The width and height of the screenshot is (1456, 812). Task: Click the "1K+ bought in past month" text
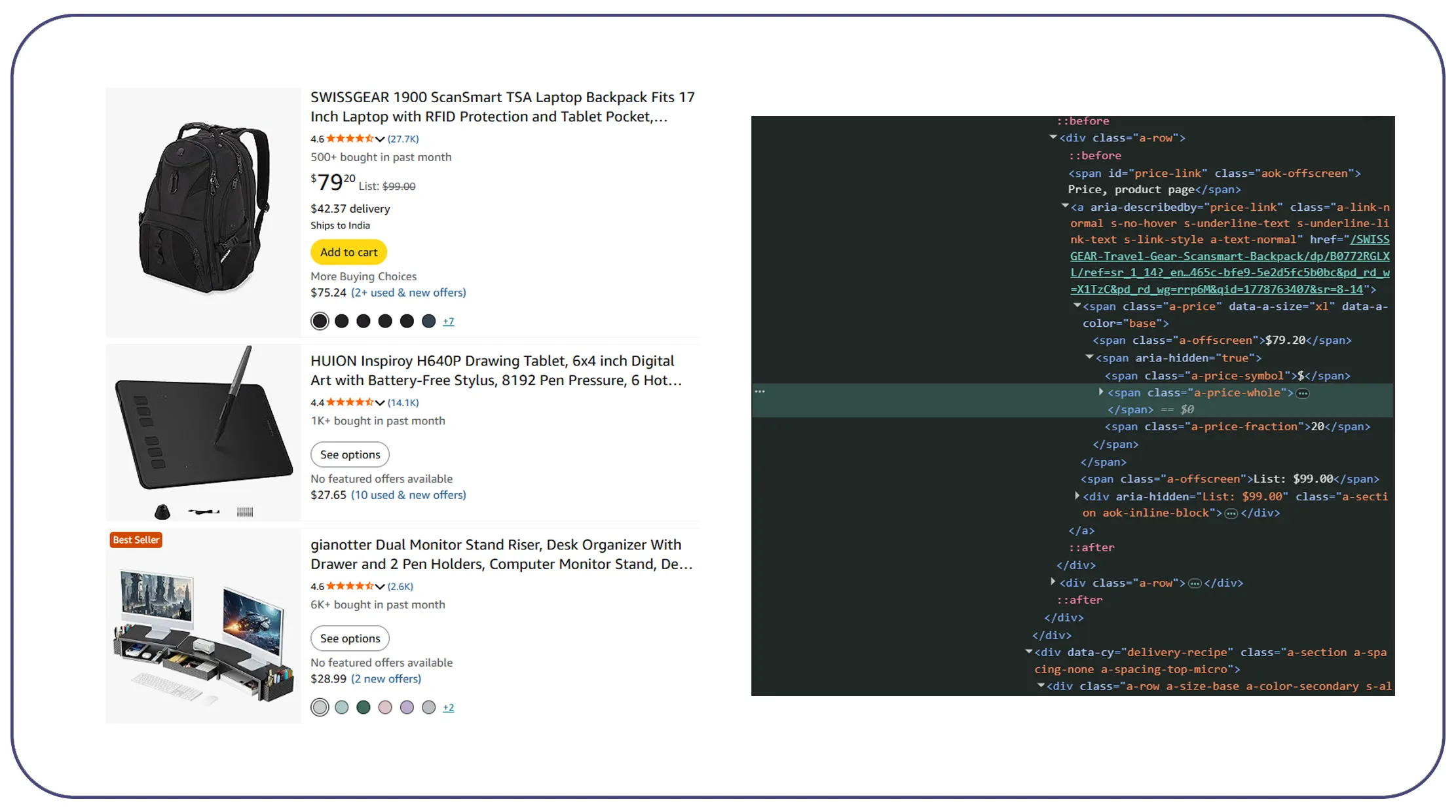pyautogui.click(x=377, y=421)
